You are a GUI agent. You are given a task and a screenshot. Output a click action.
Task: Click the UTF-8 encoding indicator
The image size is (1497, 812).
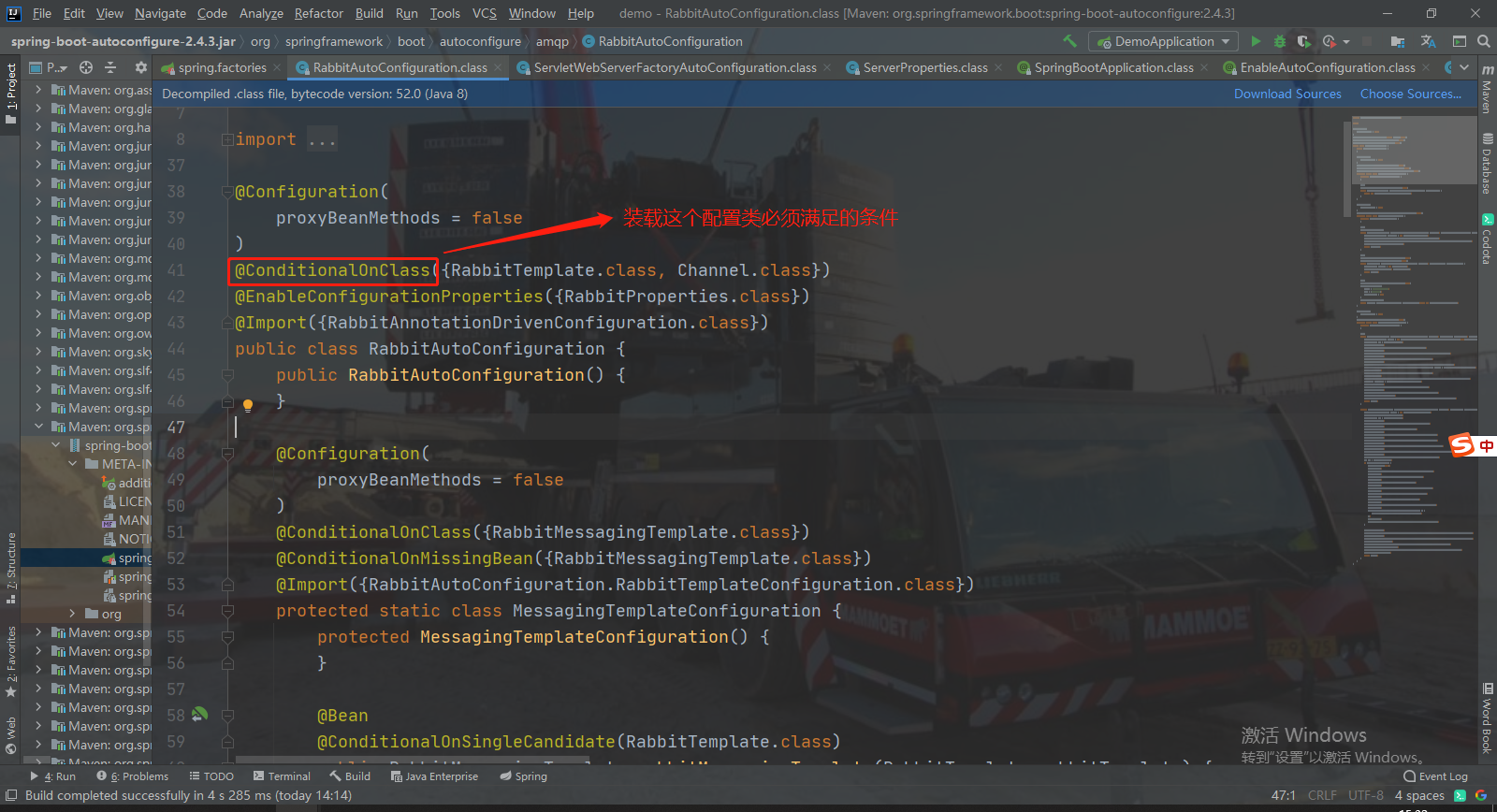click(x=1366, y=795)
